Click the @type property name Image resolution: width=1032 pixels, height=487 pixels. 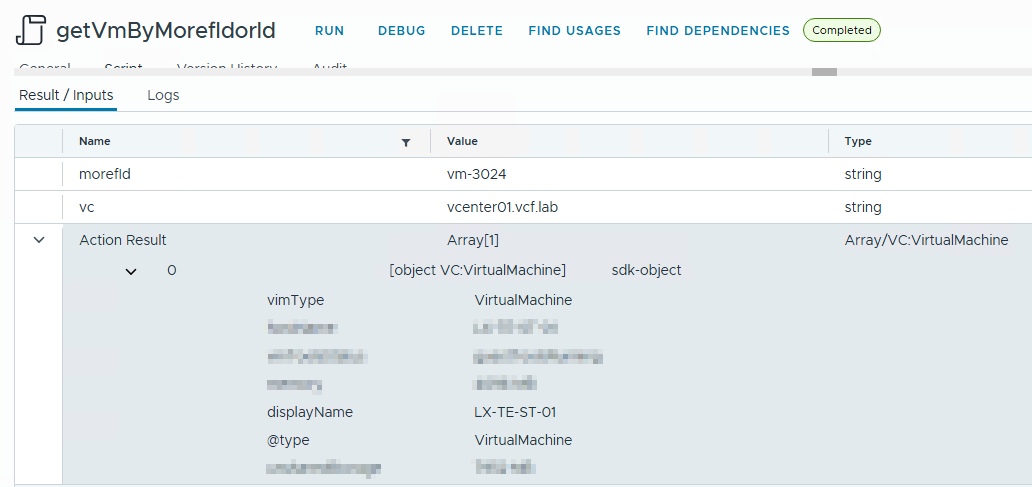(x=288, y=440)
